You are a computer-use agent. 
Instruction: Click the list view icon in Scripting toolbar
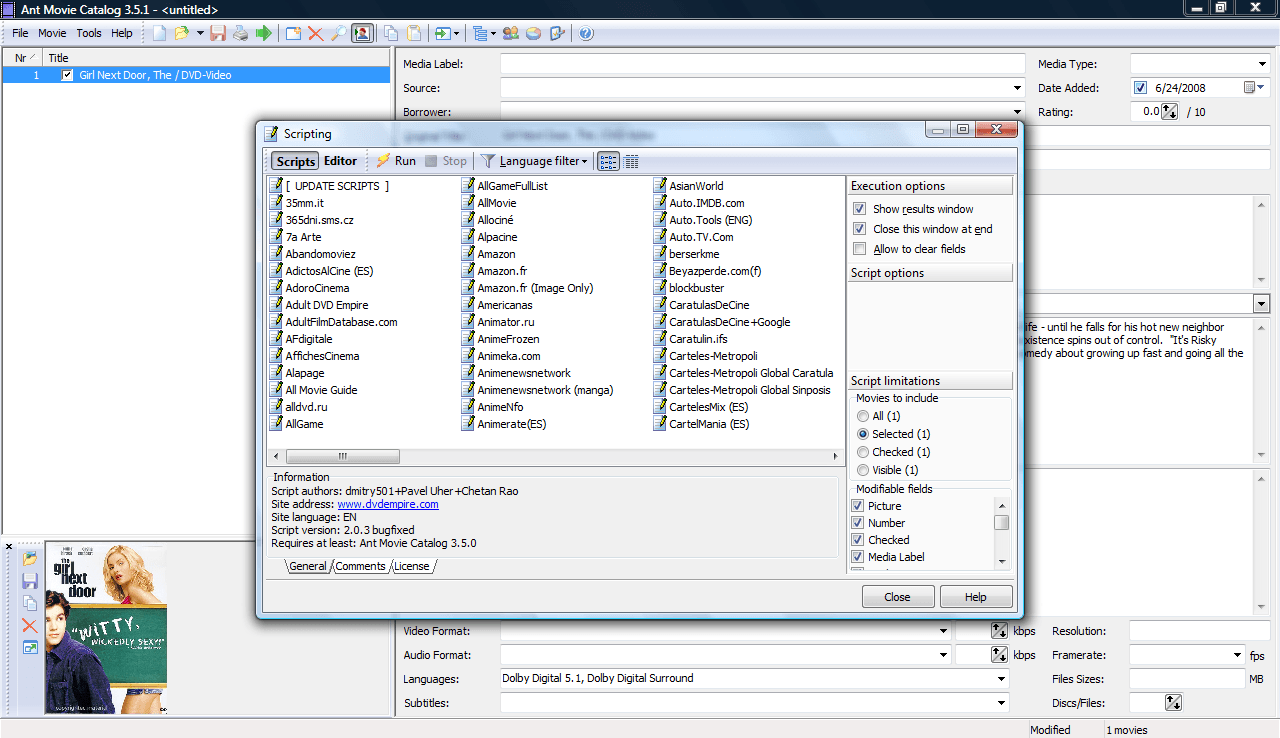(608, 161)
